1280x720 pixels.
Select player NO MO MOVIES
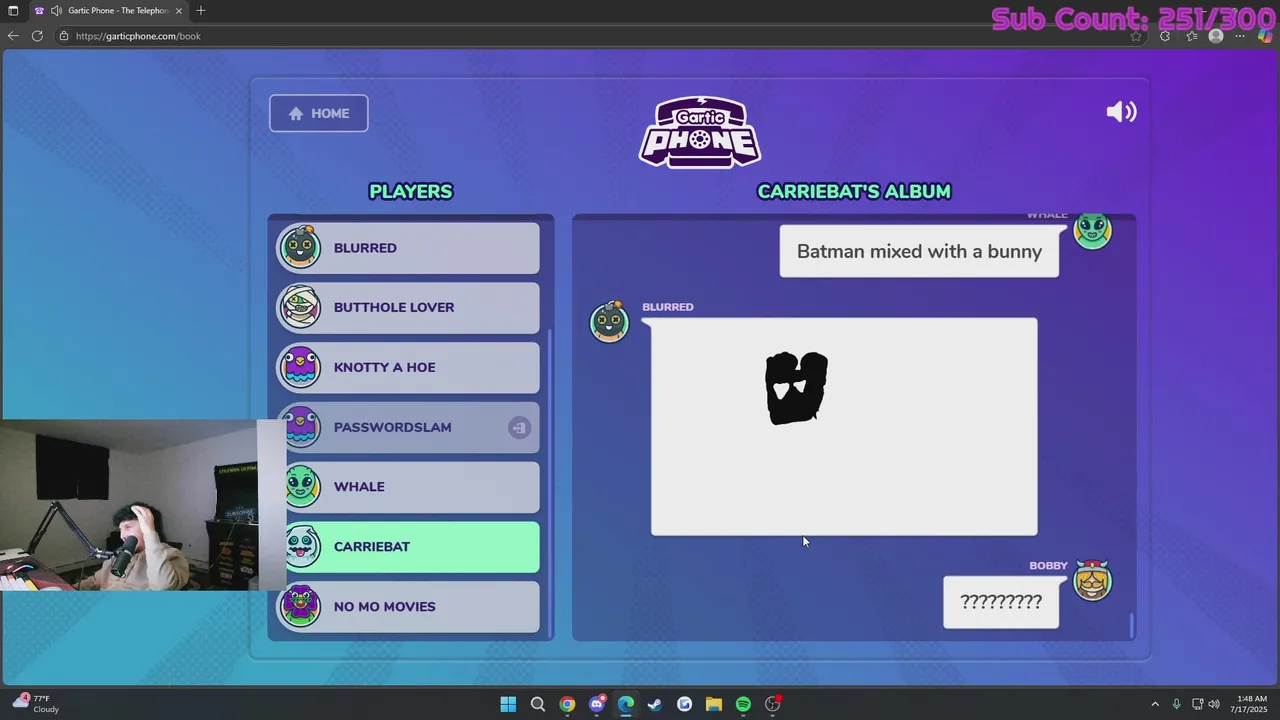408,607
